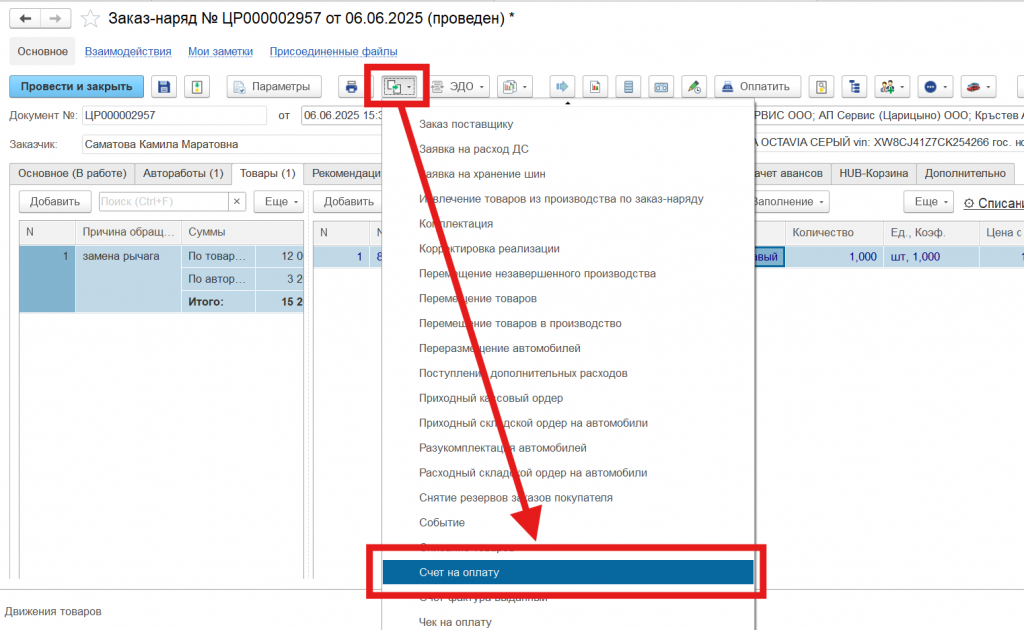1024x630 pixels.
Task: Open the Еще dropdown next to search
Action: (281, 201)
